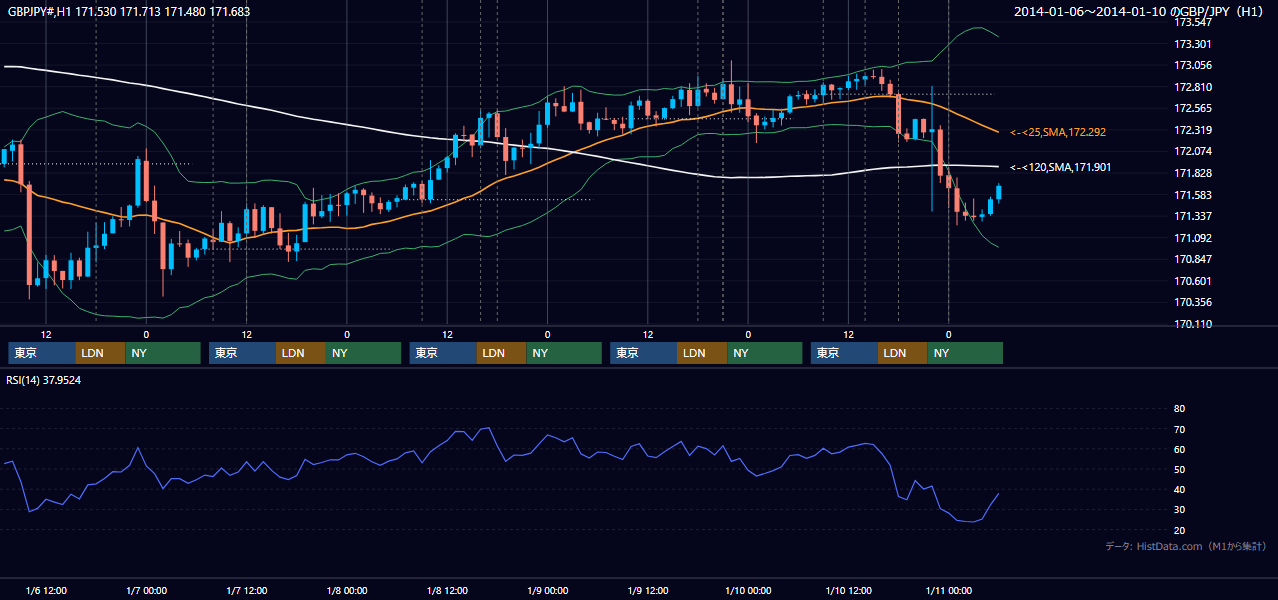
Task: Click the leftmost 東京 session block
Action: [41, 353]
